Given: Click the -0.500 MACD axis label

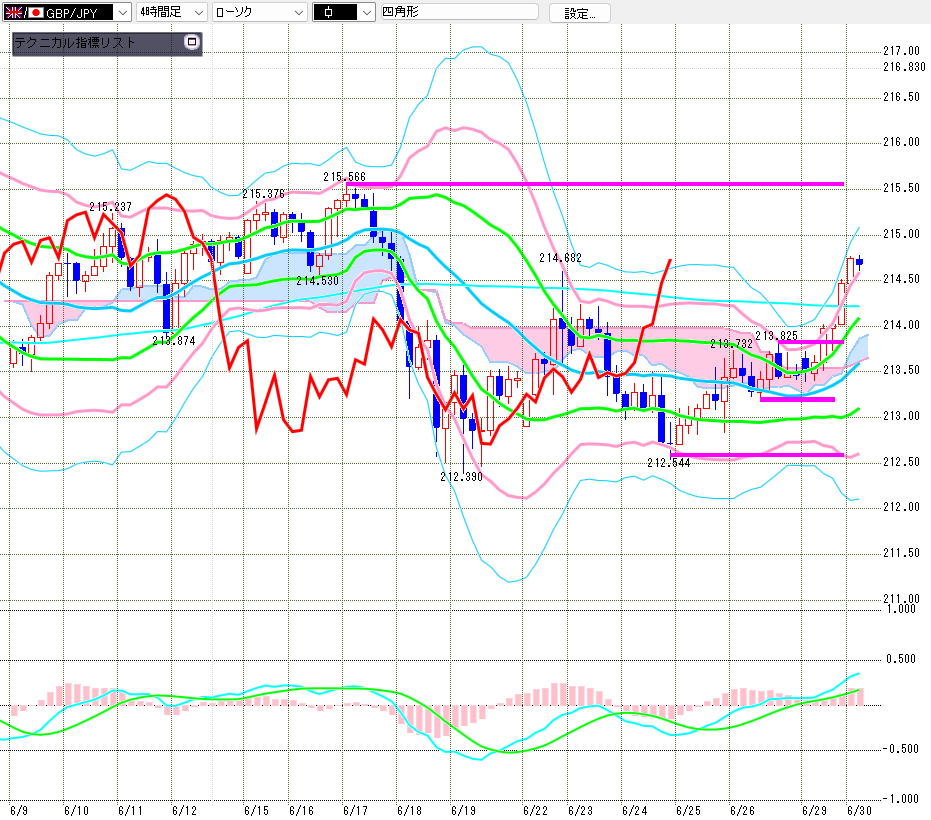Looking at the screenshot, I should point(900,749).
